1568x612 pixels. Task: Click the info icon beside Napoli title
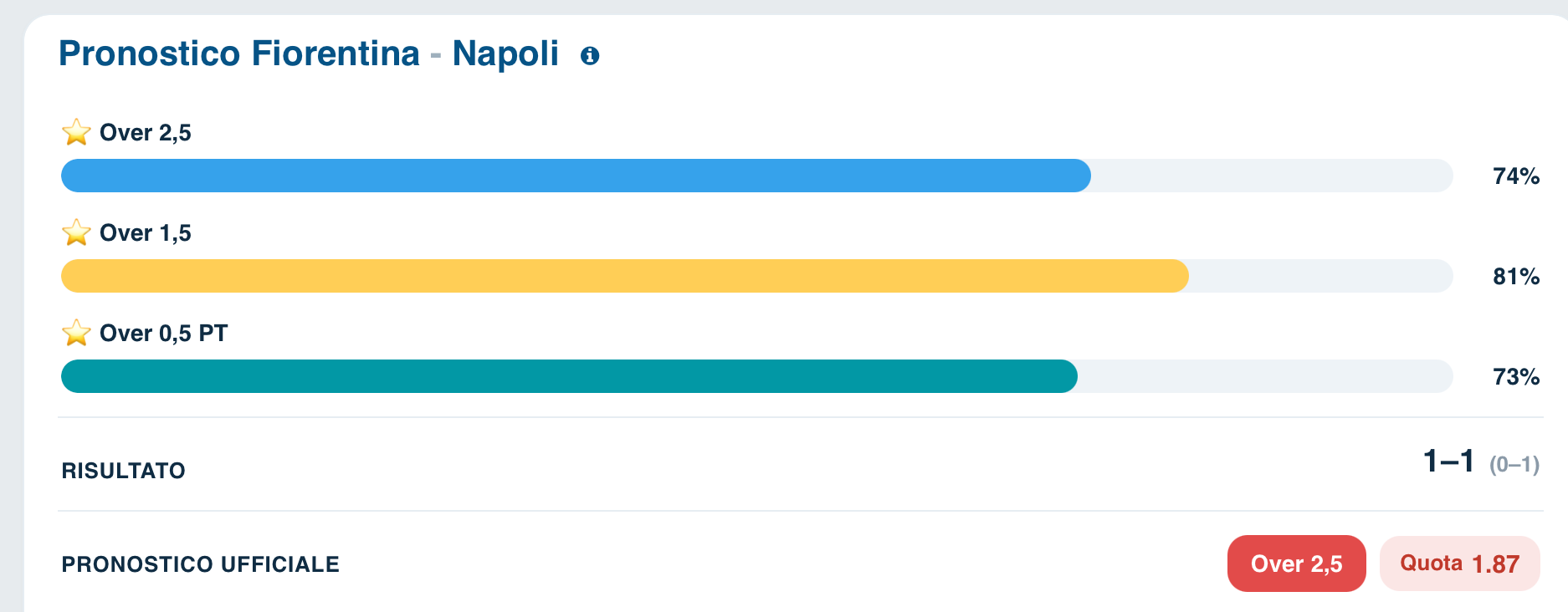point(590,56)
